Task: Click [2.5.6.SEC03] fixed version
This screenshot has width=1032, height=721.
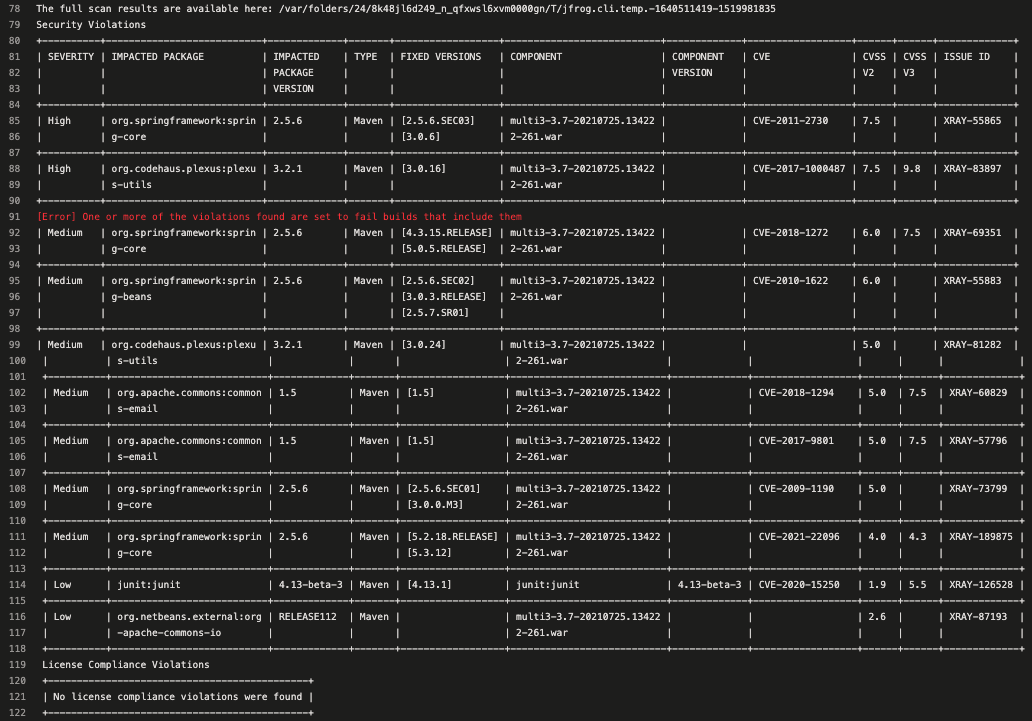Action: pos(438,120)
